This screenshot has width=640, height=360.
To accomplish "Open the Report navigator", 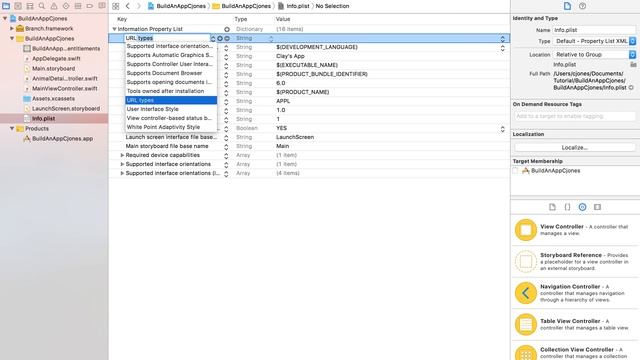I will [102, 6].
